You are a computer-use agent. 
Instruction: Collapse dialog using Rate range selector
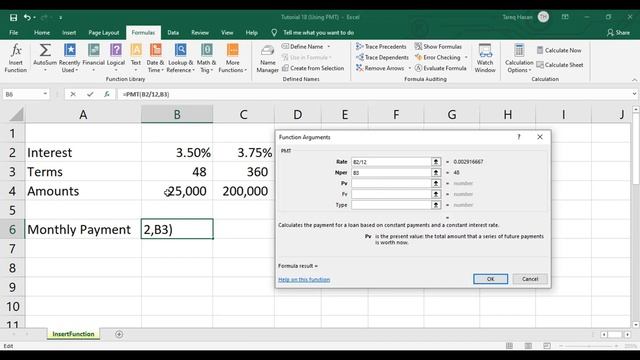pos(436,162)
